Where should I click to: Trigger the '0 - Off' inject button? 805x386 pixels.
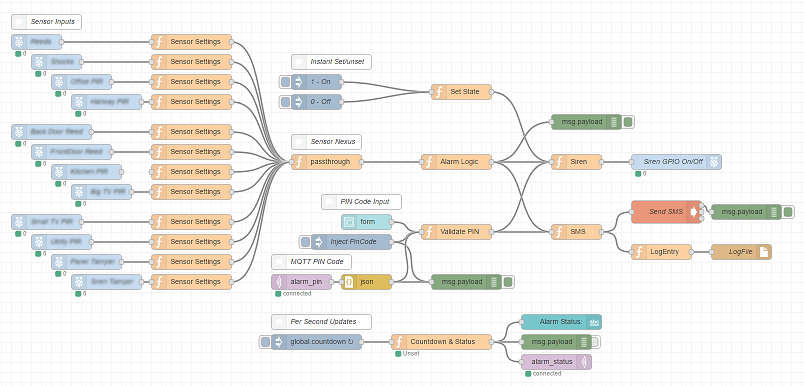coord(285,102)
